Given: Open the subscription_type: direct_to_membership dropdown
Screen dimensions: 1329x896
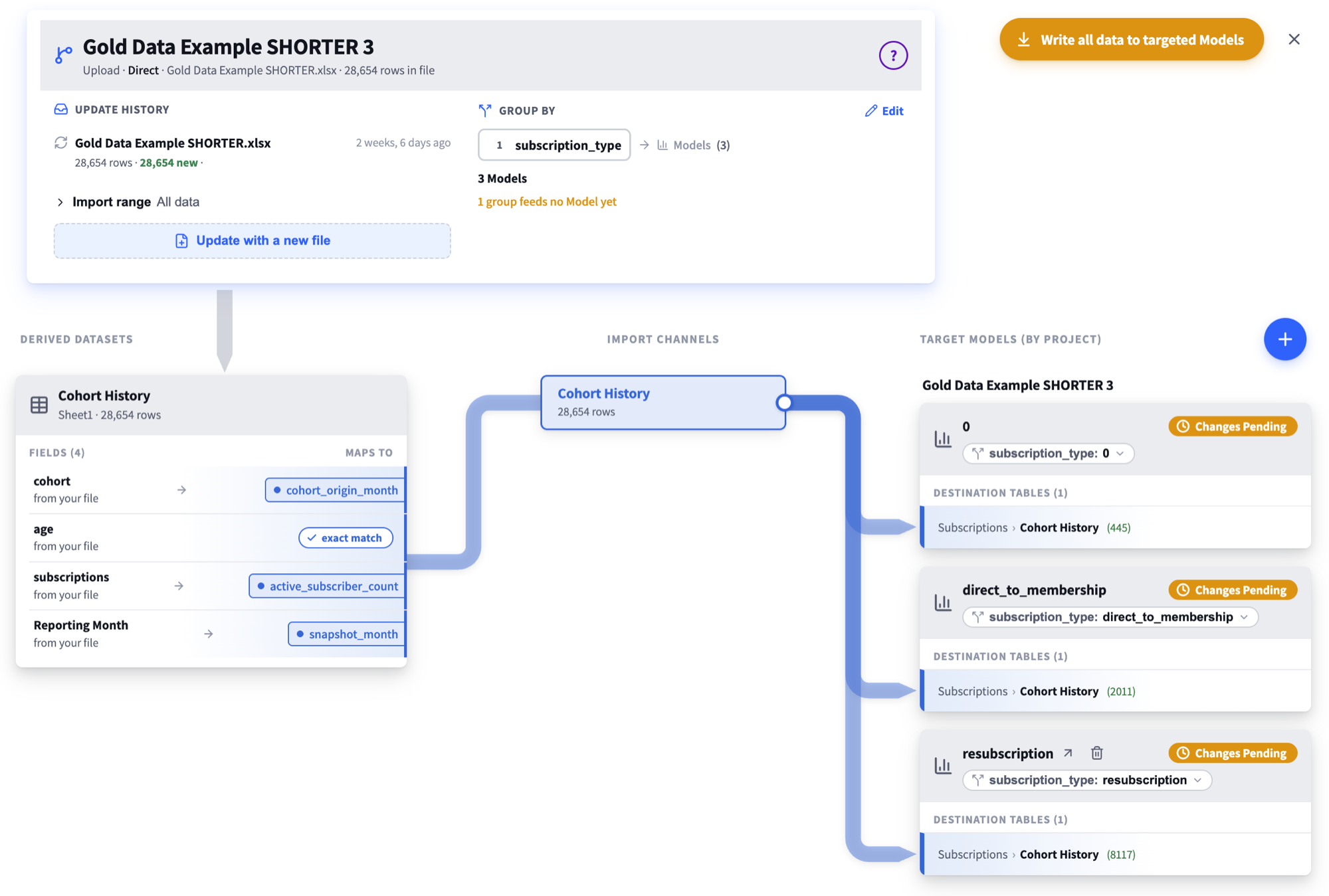Looking at the screenshot, I should pyautogui.click(x=1110, y=617).
